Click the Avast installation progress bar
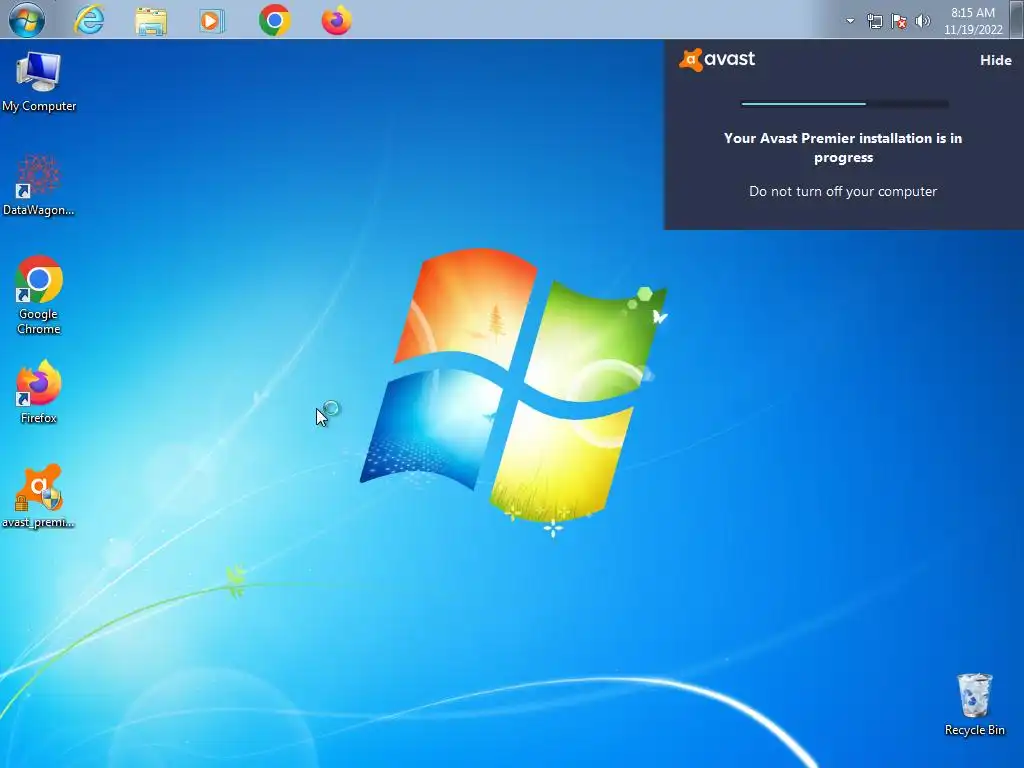 844,103
